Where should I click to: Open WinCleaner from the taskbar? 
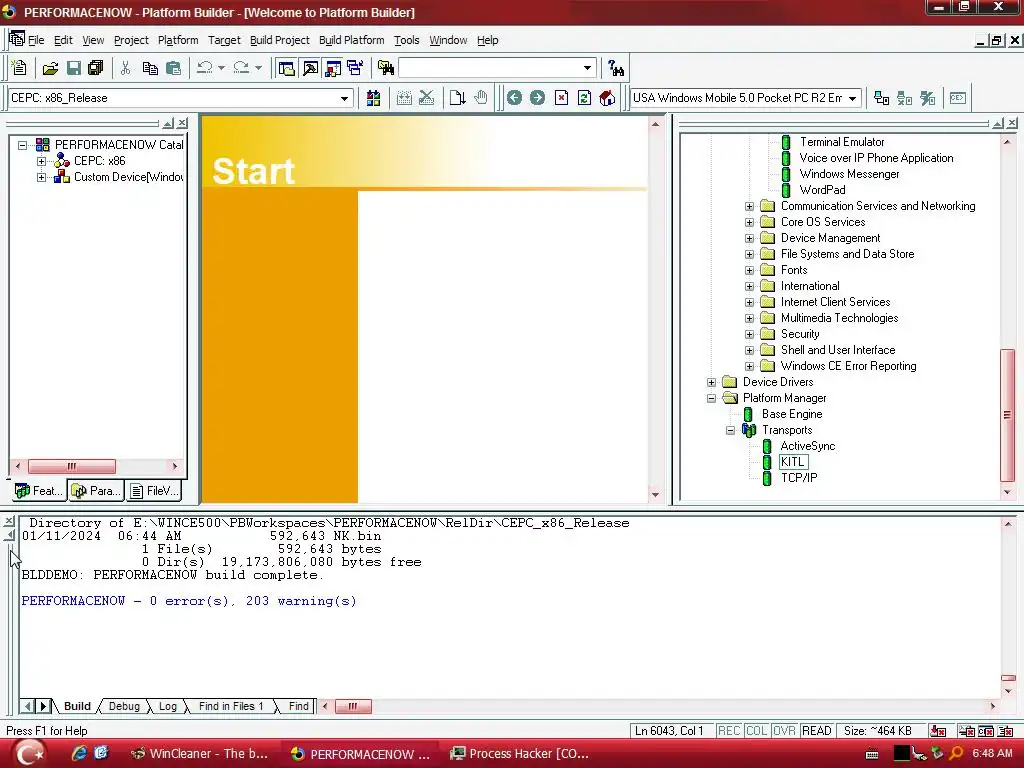[x=200, y=754]
